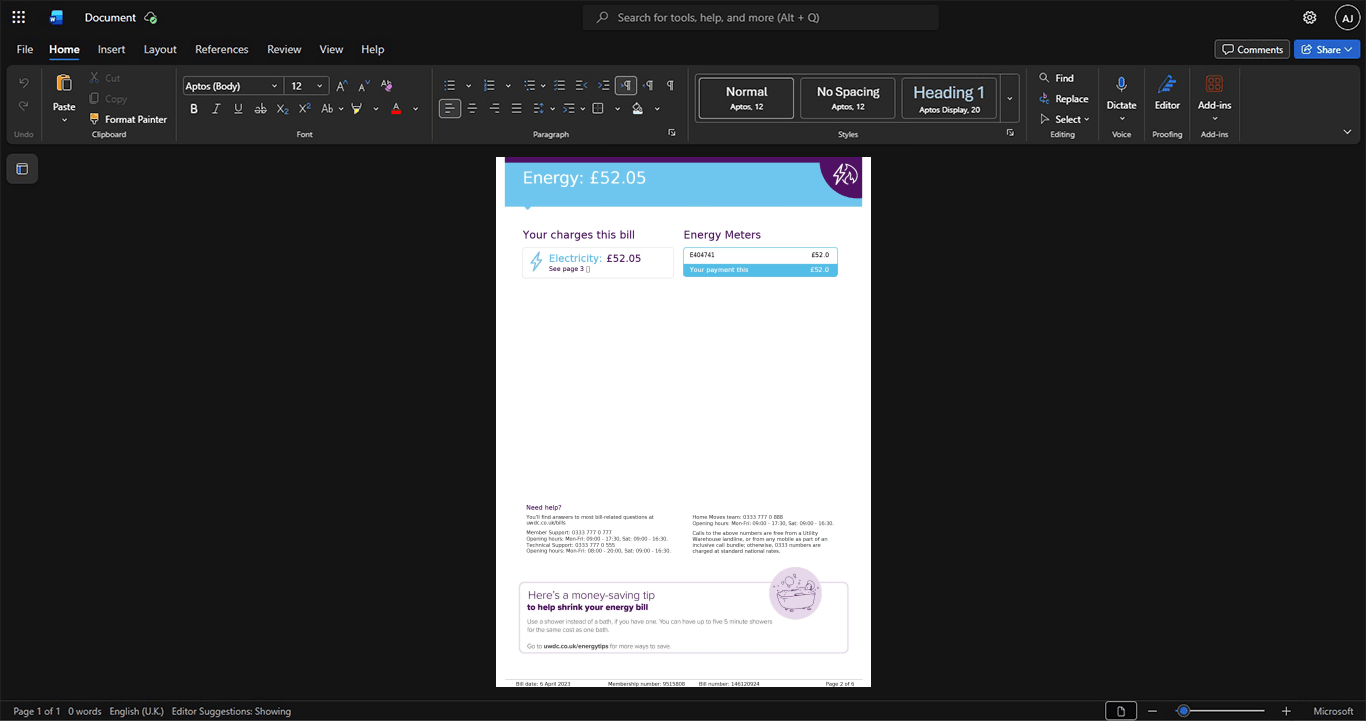The image size is (1366, 721).
Task: Switch to the References tab
Action: [222, 49]
